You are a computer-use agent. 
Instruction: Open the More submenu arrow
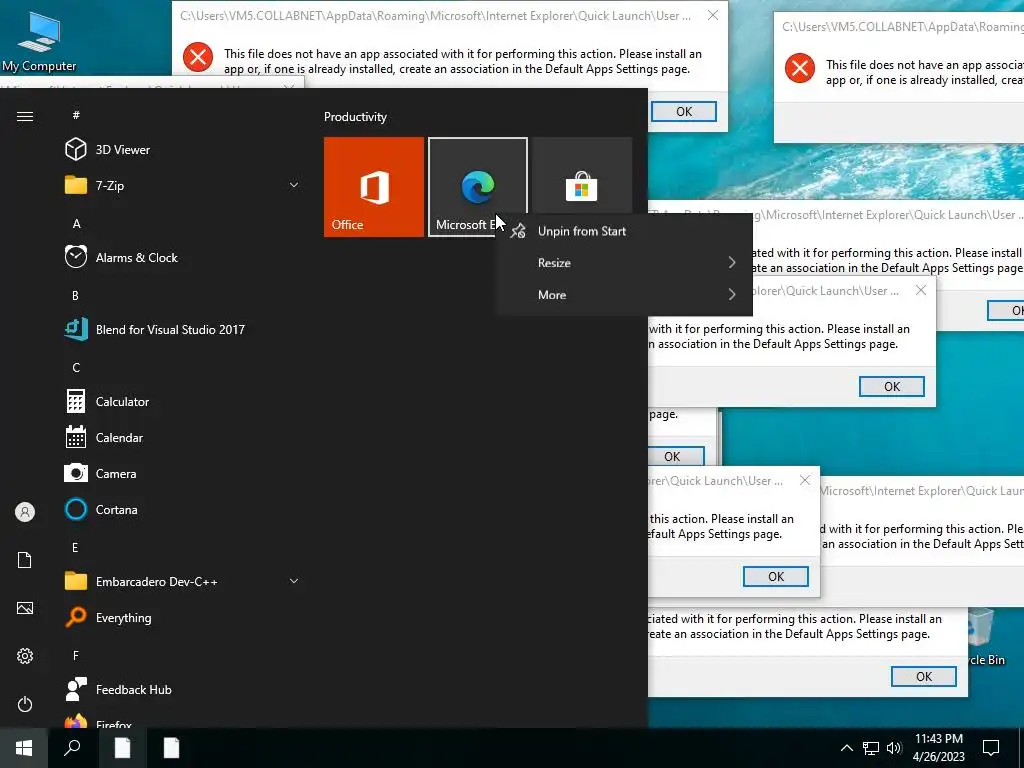[732, 295]
